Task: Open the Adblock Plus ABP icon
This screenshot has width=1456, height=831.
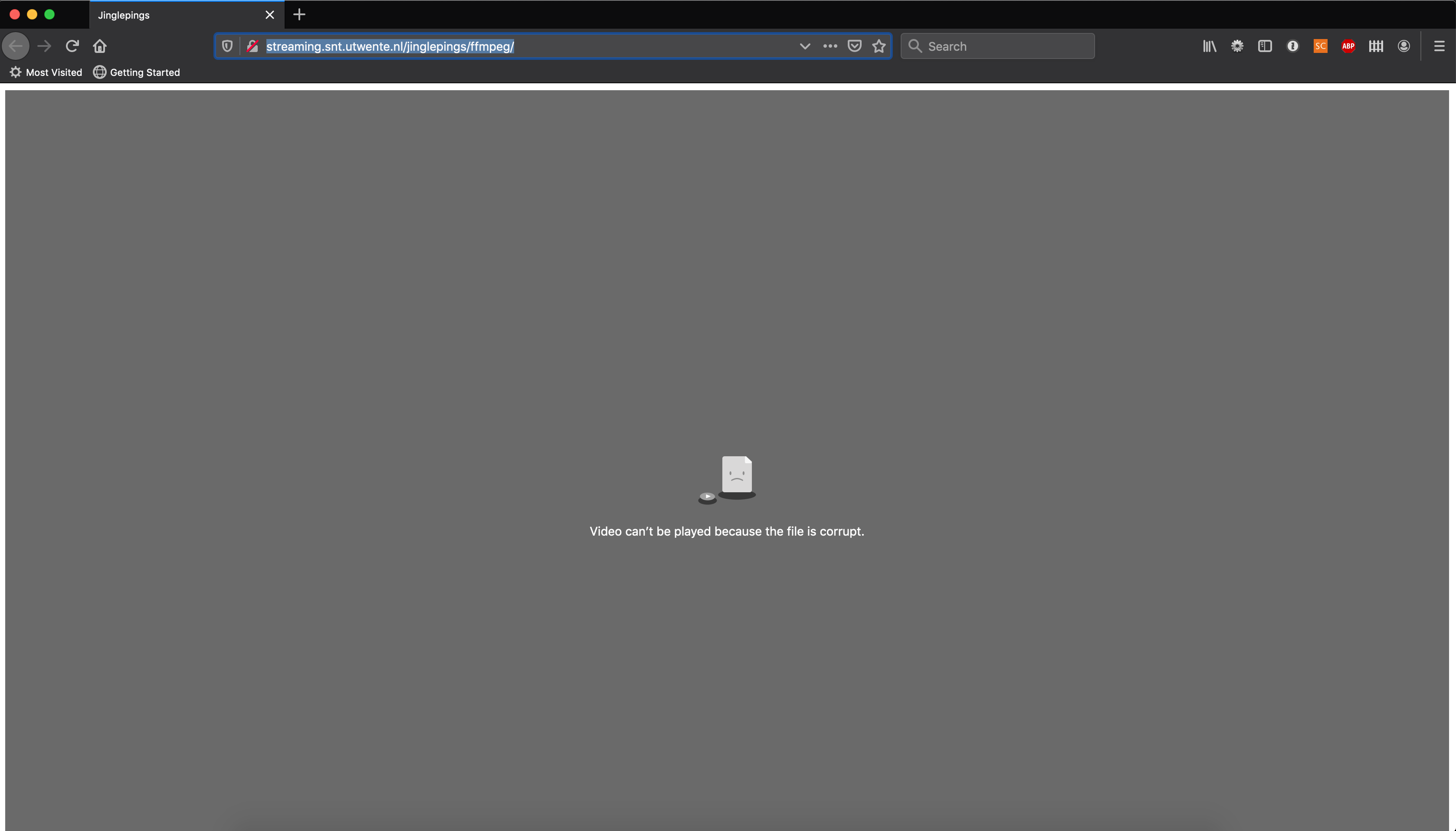Action: [1348, 46]
